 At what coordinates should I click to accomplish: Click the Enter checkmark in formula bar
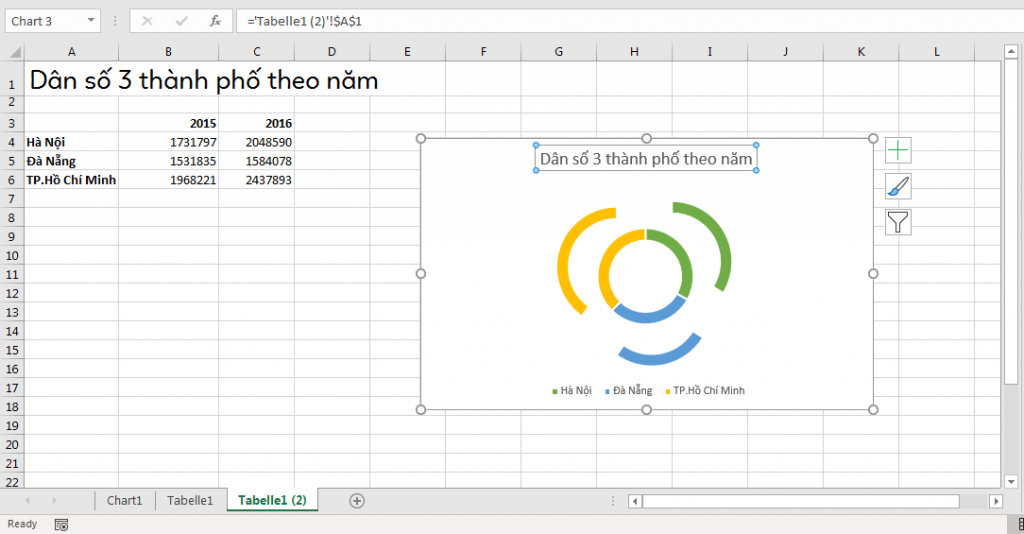pyautogui.click(x=181, y=20)
